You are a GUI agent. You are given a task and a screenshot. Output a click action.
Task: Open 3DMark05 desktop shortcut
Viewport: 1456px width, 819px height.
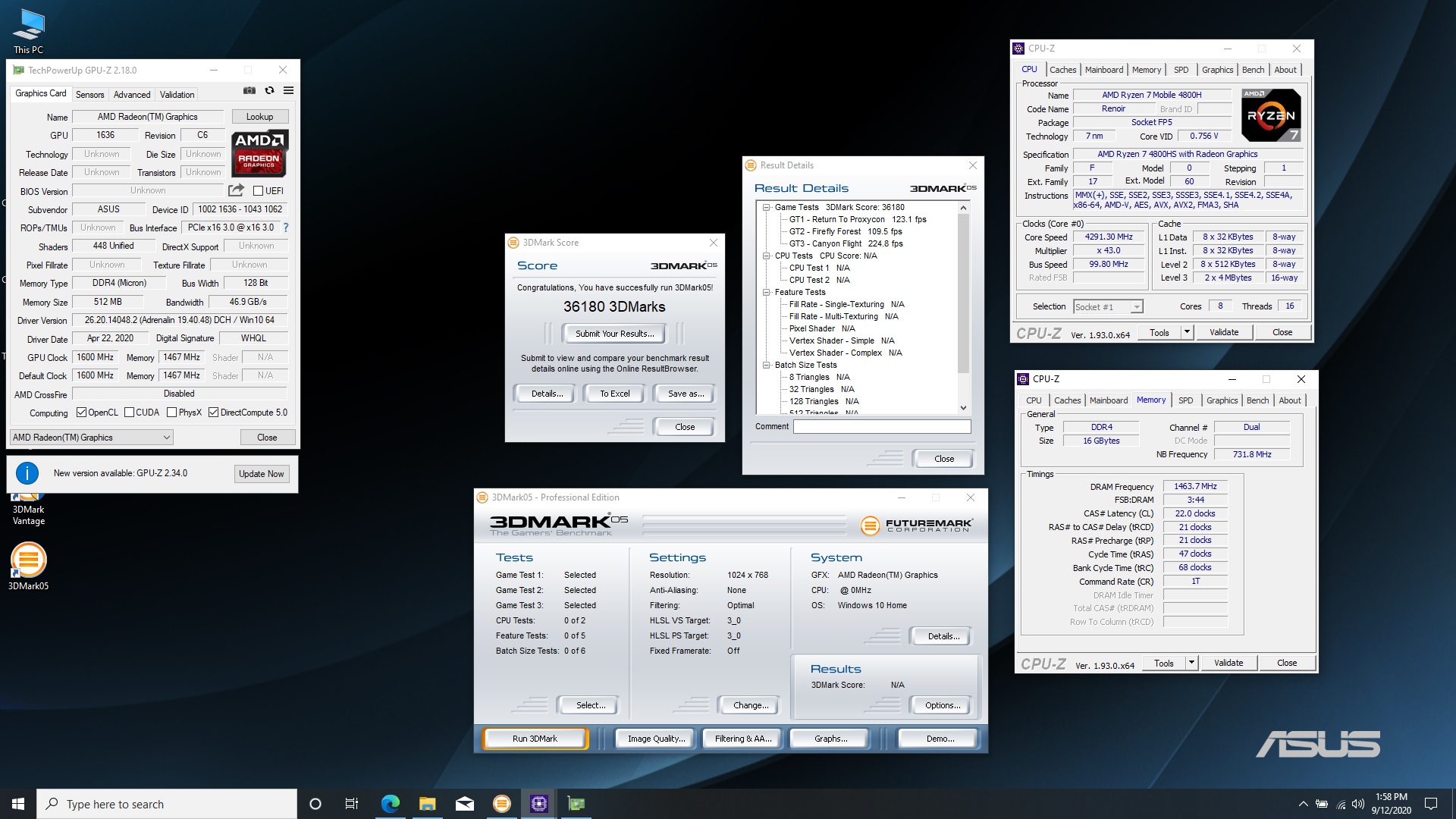28,566
